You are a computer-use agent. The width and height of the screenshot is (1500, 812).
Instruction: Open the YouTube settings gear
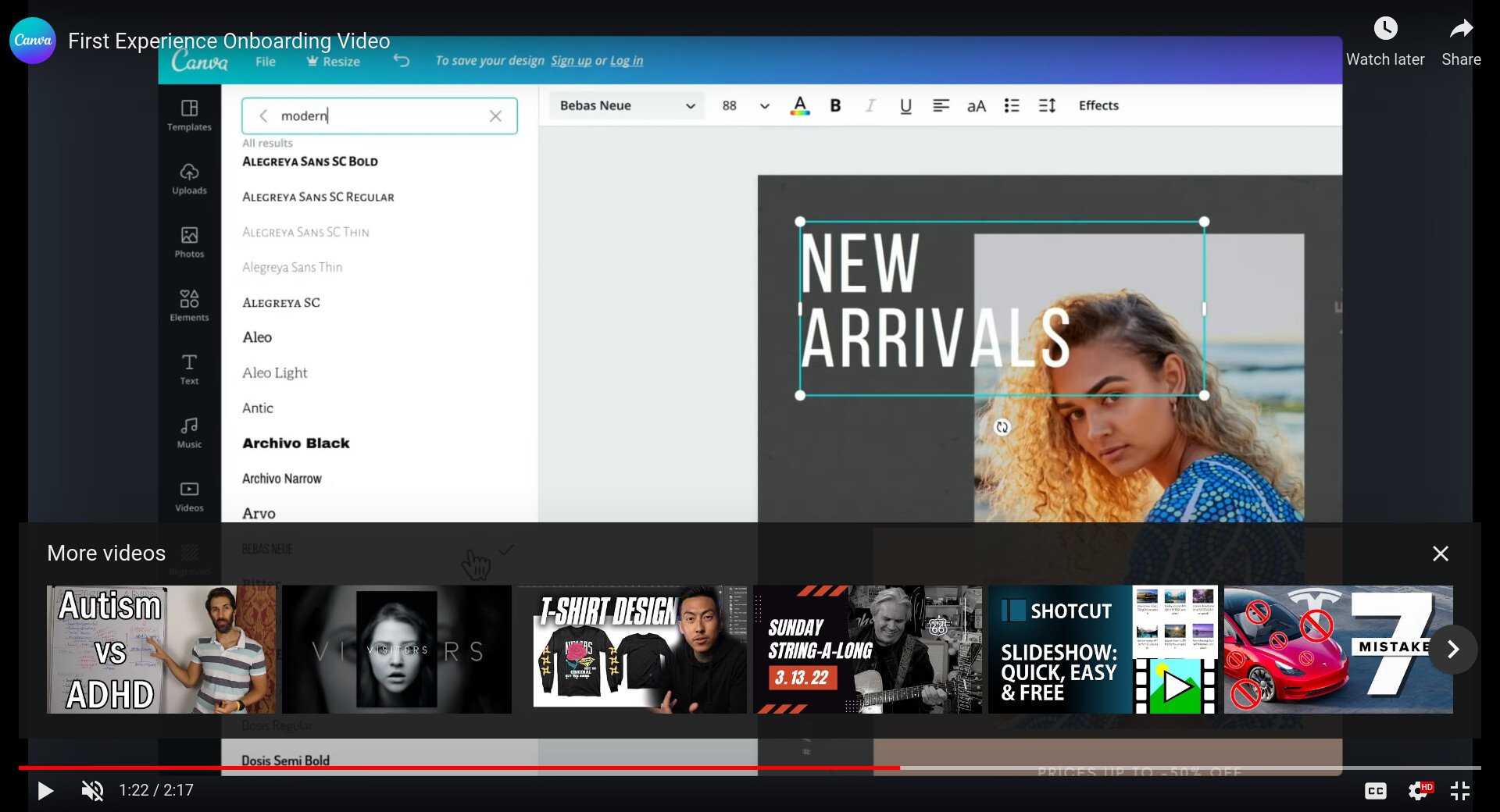point(1419,790)
